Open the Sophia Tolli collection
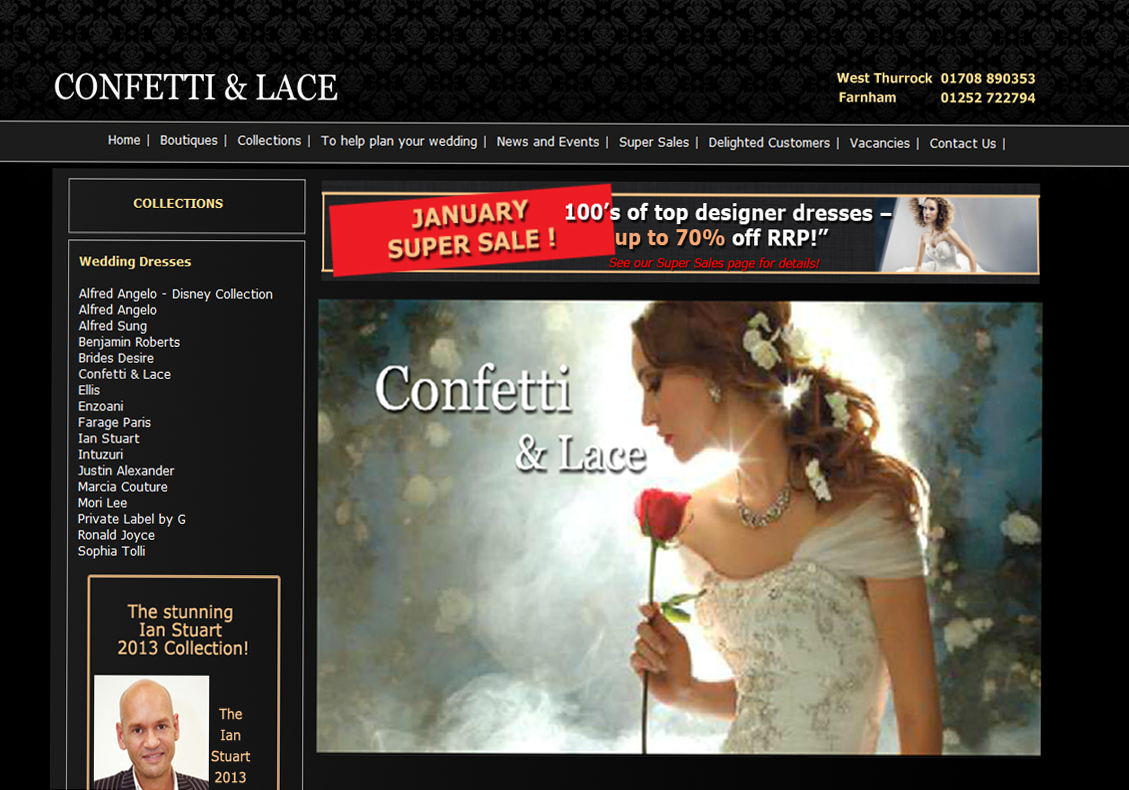Screen dimensions: 1129x790 pyautogui.click(x=111, y=551)
